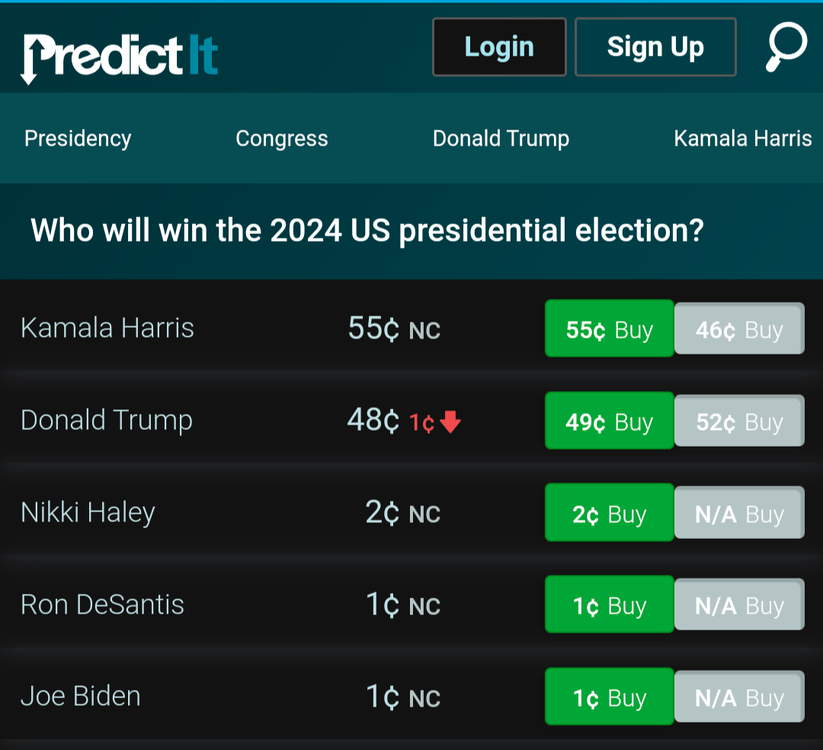Screen dimensions: 823x750
Task: Click the Login button
Action: pos(499,47)
